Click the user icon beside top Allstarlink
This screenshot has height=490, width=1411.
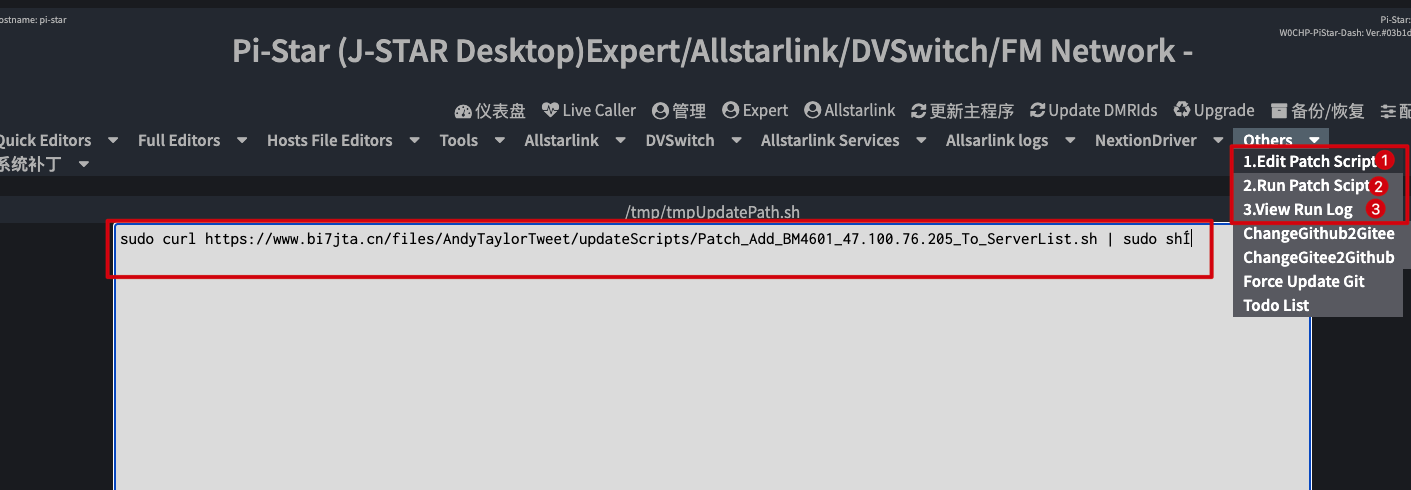coord(812,111)
